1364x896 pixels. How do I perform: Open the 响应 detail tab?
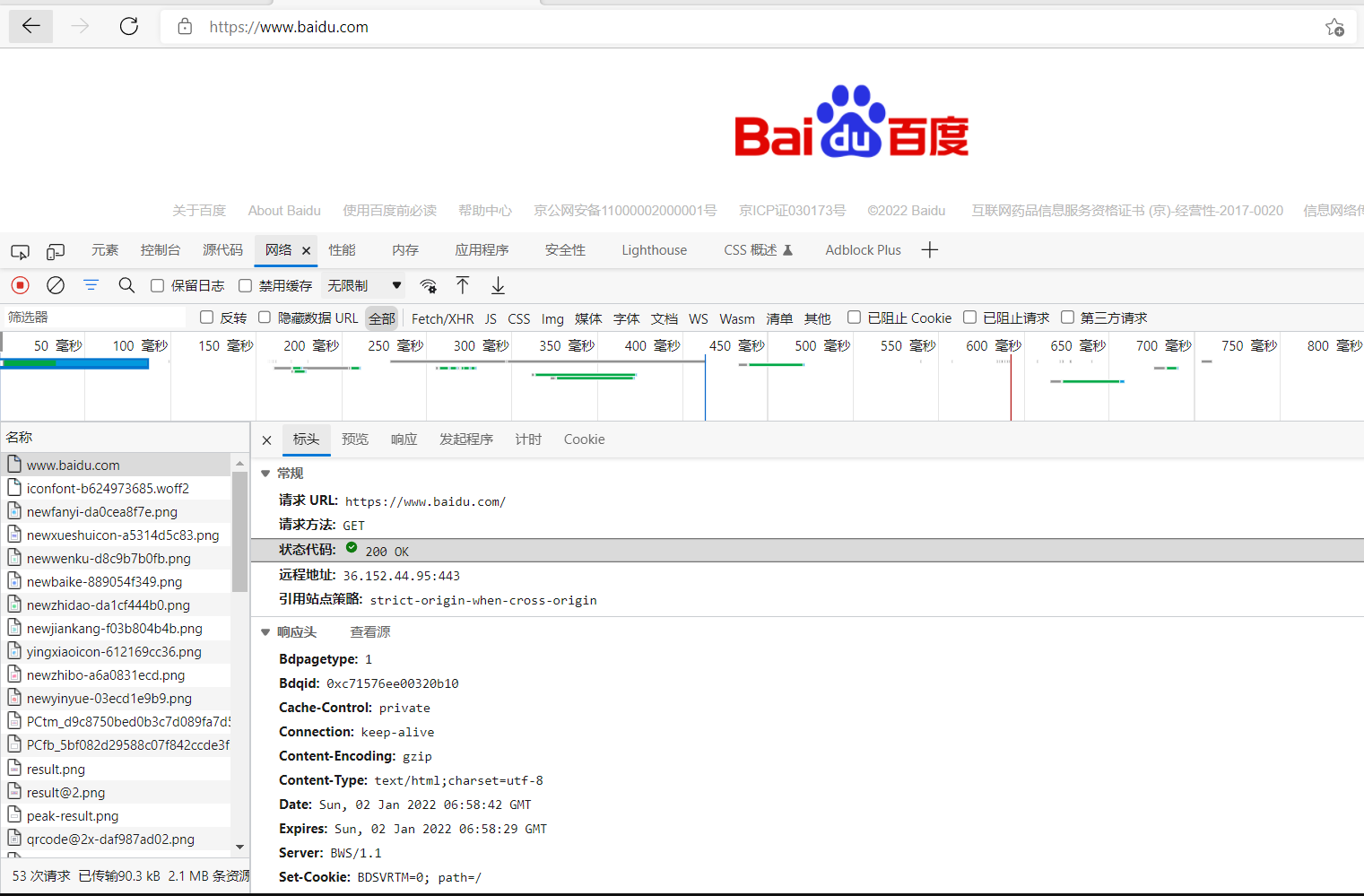404,439
